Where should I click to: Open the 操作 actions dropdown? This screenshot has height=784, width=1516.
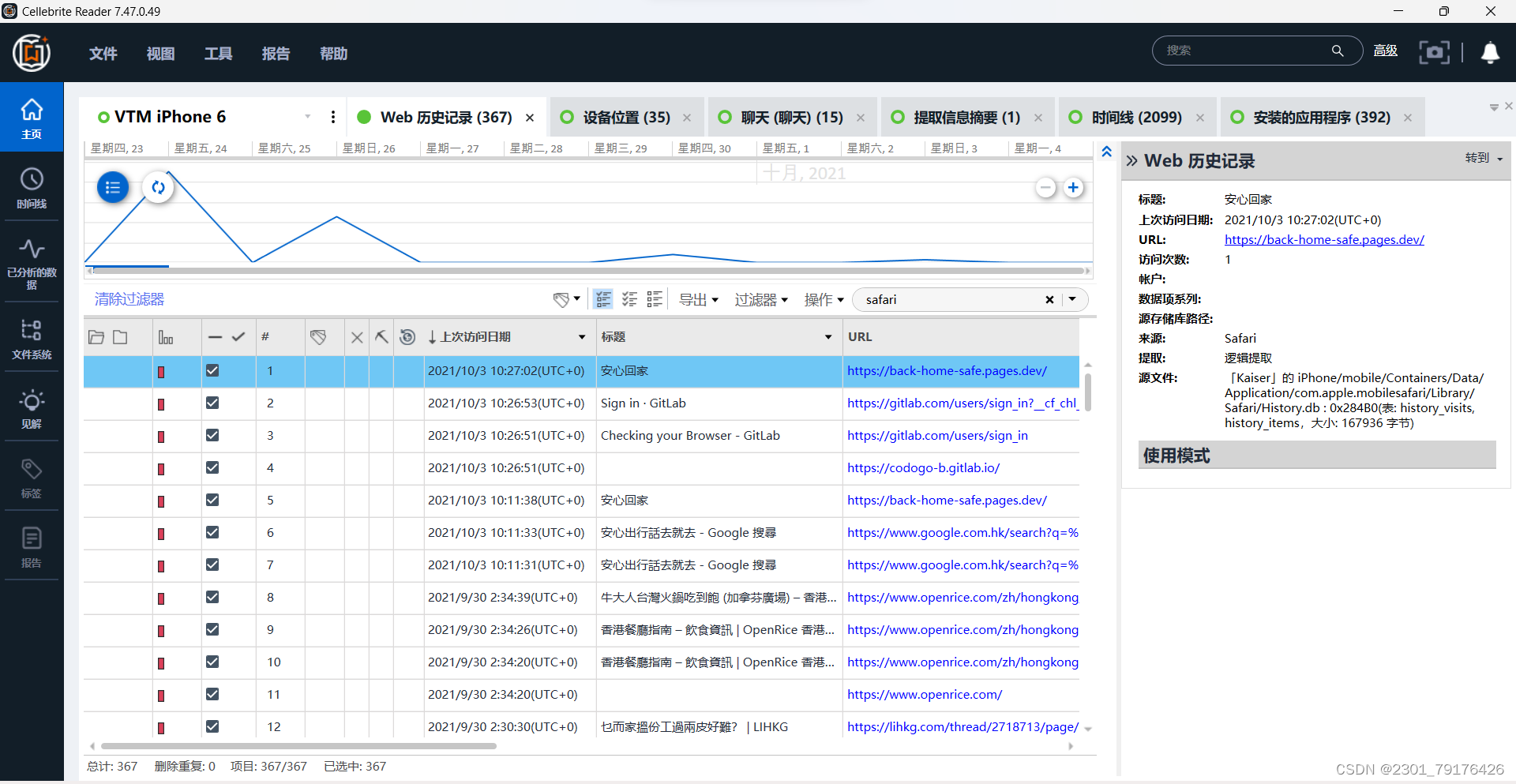(824, 299)
